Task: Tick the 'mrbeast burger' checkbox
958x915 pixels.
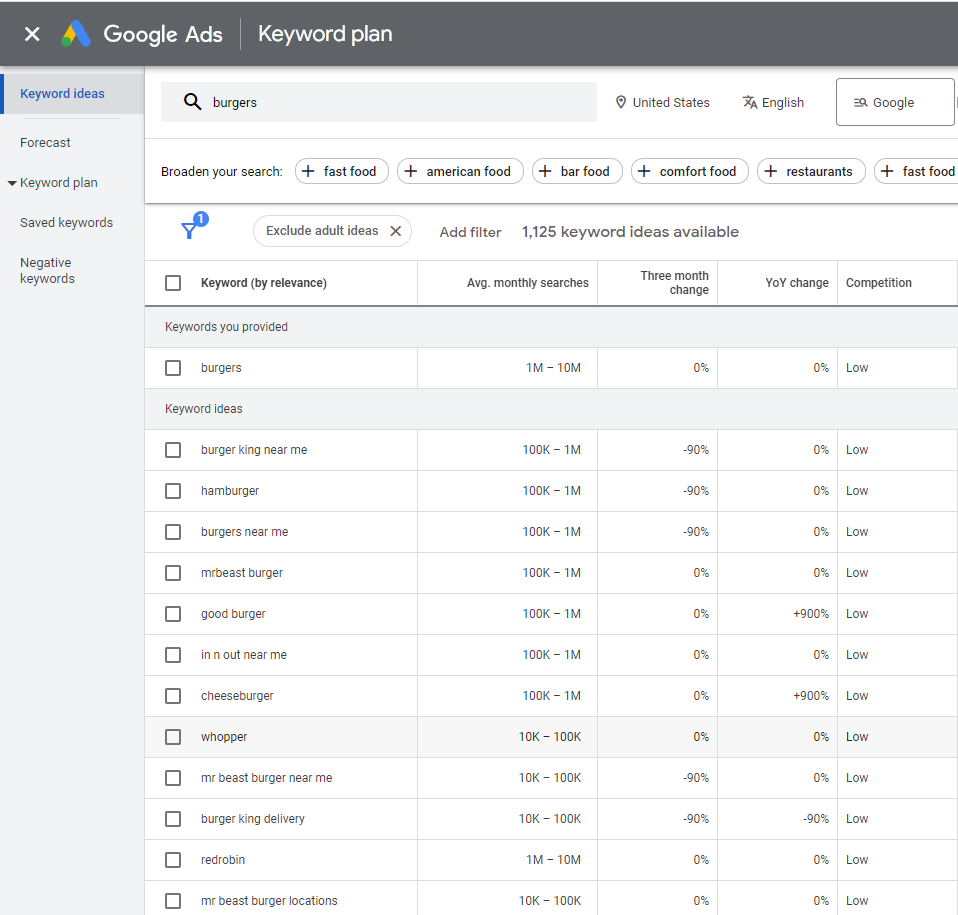Action: click(x=173, y=573)
